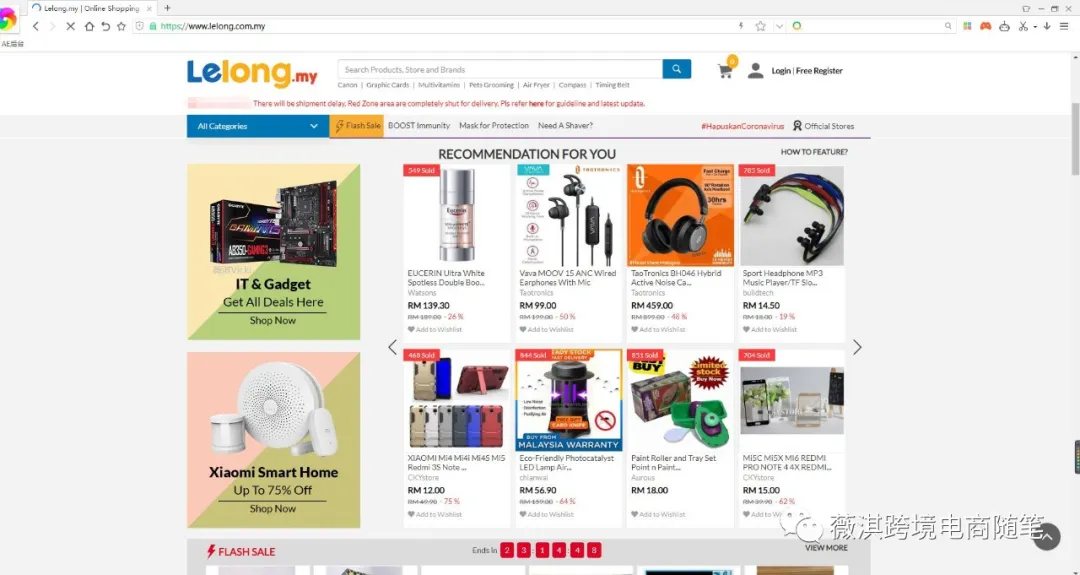Viewport: 1080px width, 575px height.
Task: Expand the All Categories dropdown
Action: pos(258,126)
